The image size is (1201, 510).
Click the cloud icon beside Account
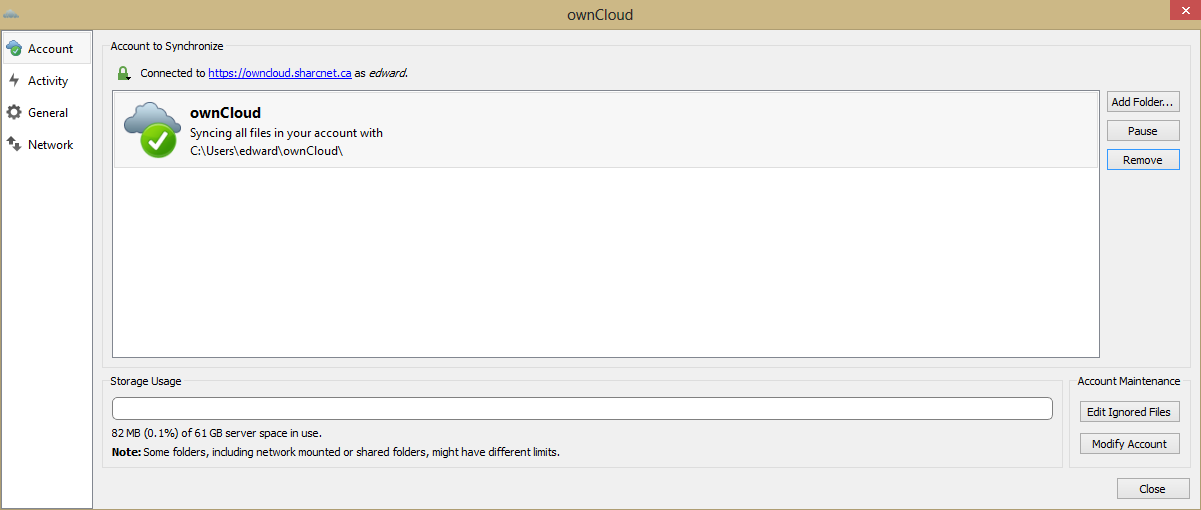click(14, 49)
